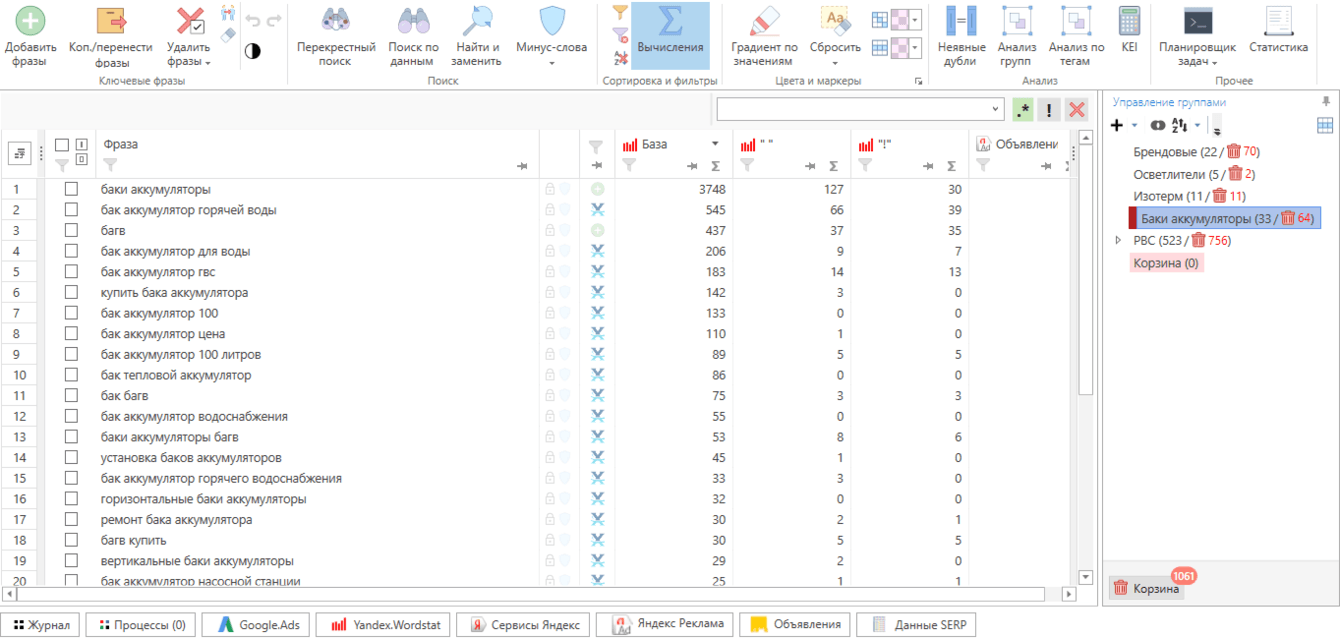Image resolution: width=1340 pixels, height=638 pixels.
Task: Open Планировщик задач console icon
Action: [1197, 20]
